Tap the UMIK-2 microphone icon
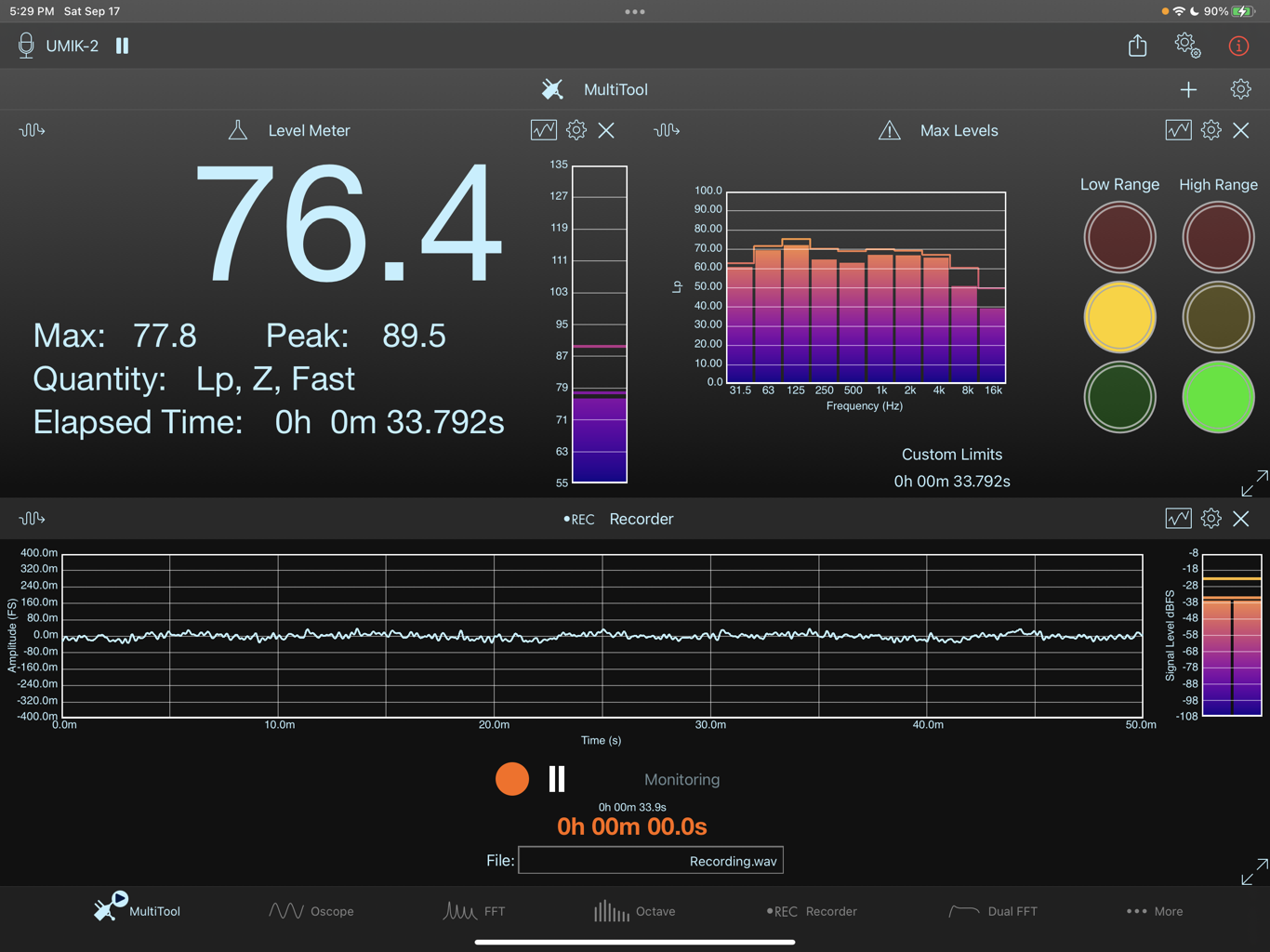Screen dimensions: 1270x952 point(26,46)
